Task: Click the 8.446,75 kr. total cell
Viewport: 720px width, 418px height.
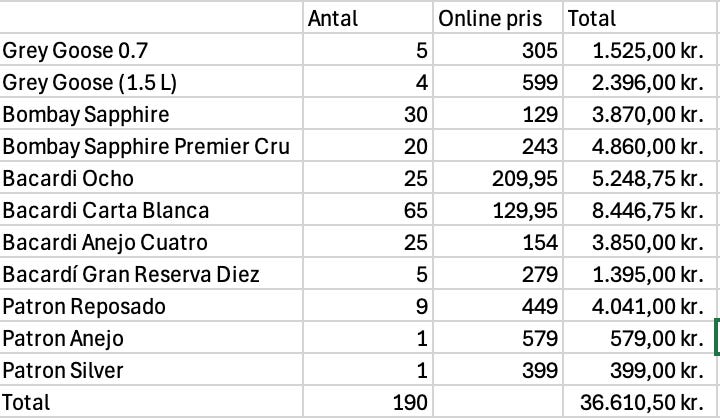Action: tap(638, 210)
